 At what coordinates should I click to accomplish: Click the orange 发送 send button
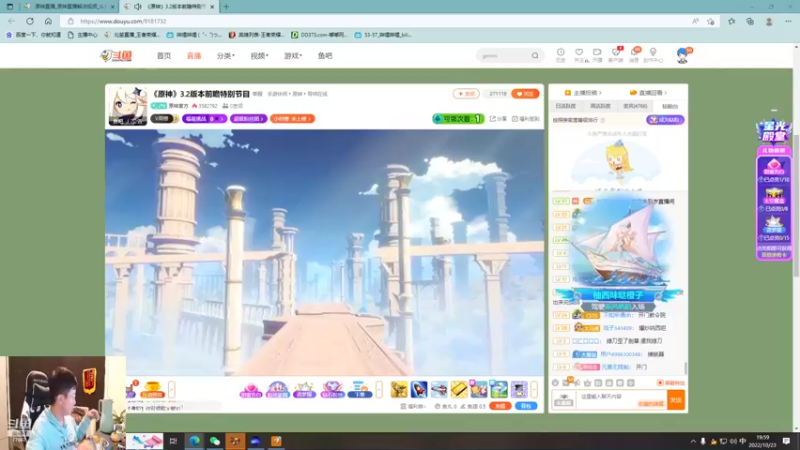click(x=676, y=400)
